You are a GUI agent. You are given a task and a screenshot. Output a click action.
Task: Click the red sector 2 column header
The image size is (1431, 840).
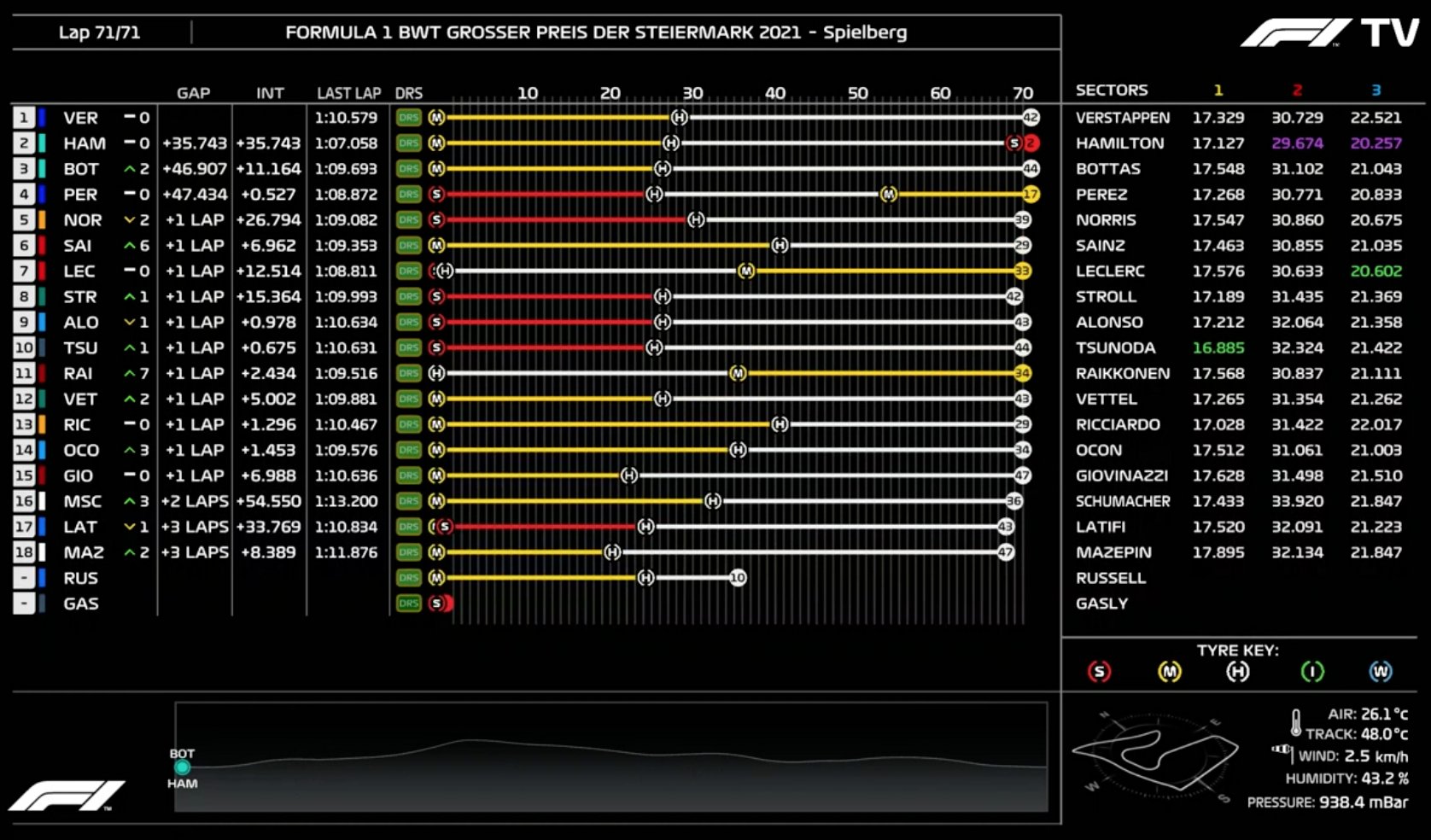pyautogui.click(x=1297, y=90)
